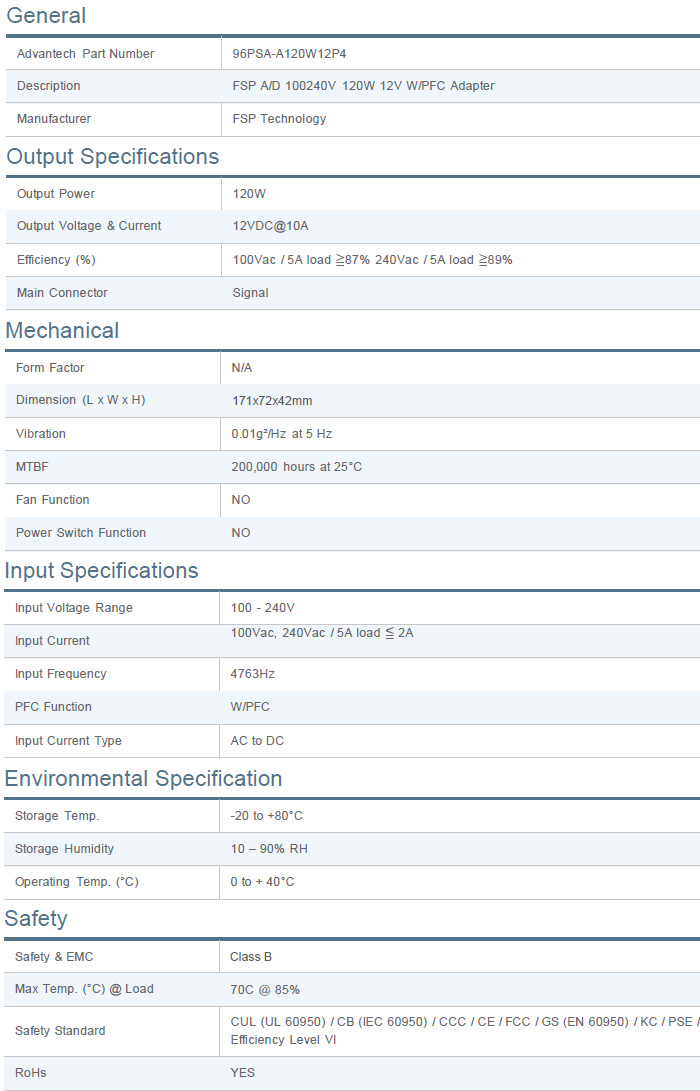This screenshot has width=700, height=1091.
Task: Click the Mechanical section heading
Action: [x=62, y=331]
